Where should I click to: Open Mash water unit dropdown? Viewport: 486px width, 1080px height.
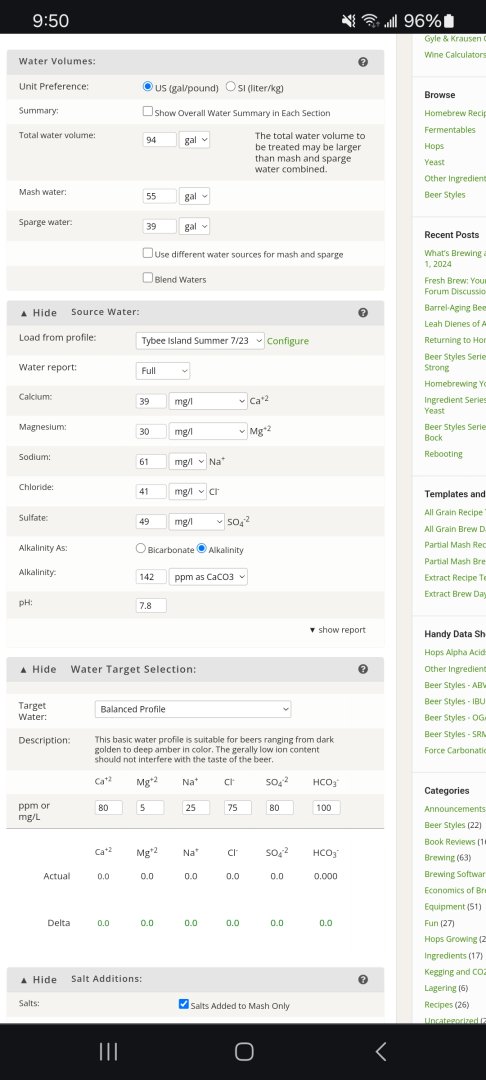coord(195,196)
